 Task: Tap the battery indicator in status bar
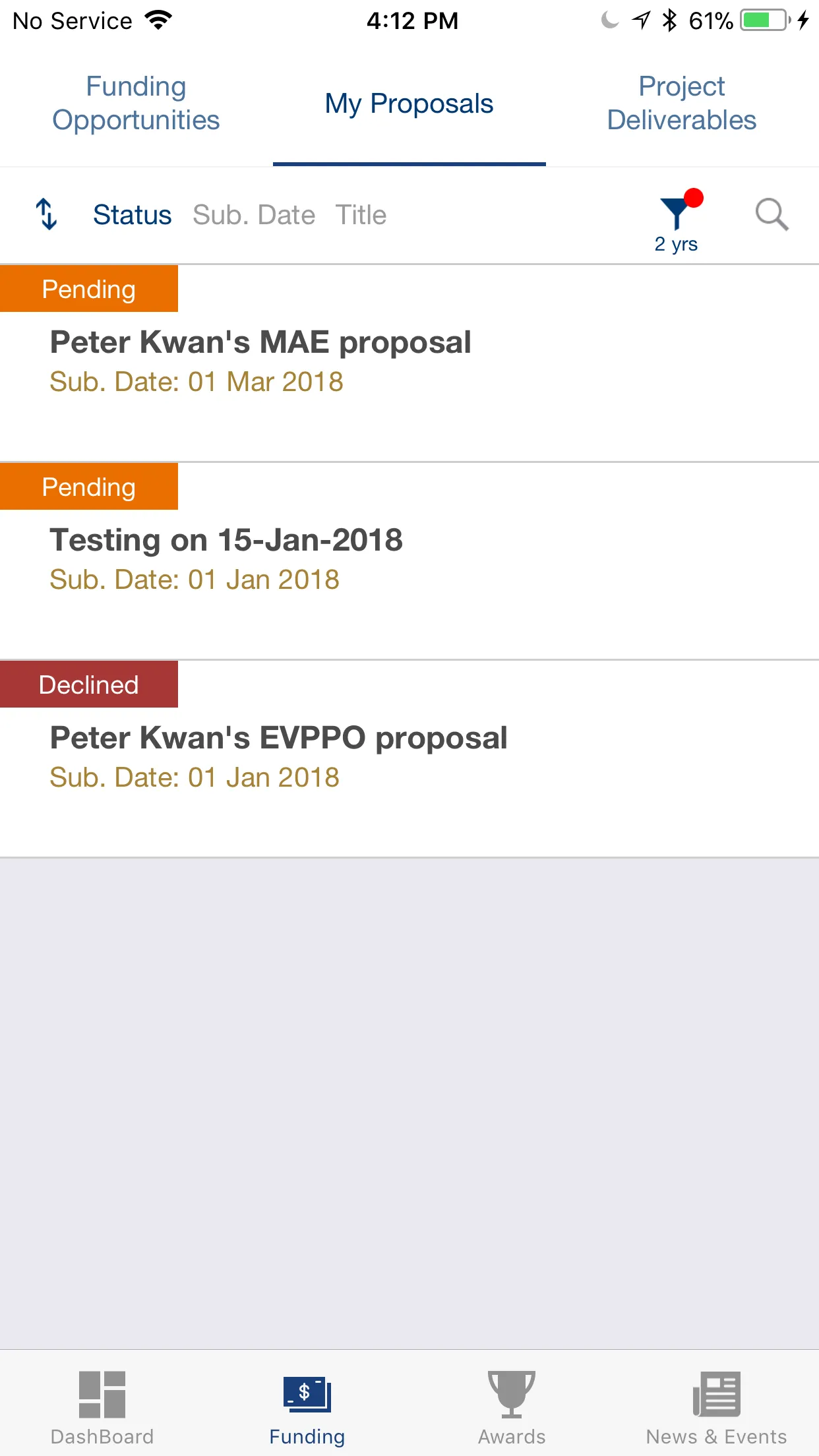765,20
